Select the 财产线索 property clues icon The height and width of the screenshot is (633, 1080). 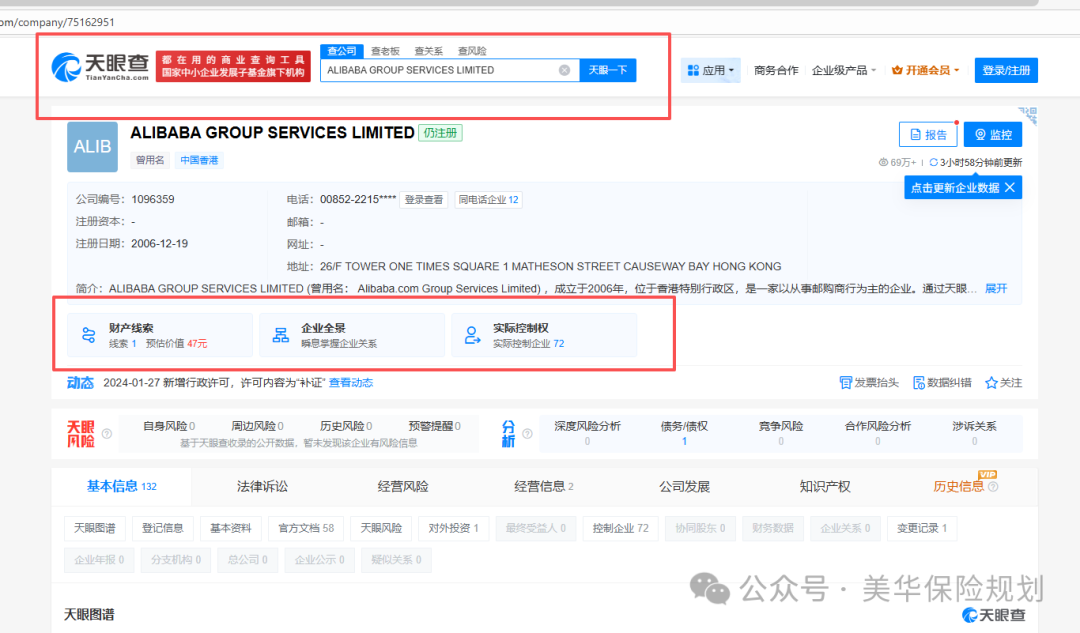[x=88, y=334]
